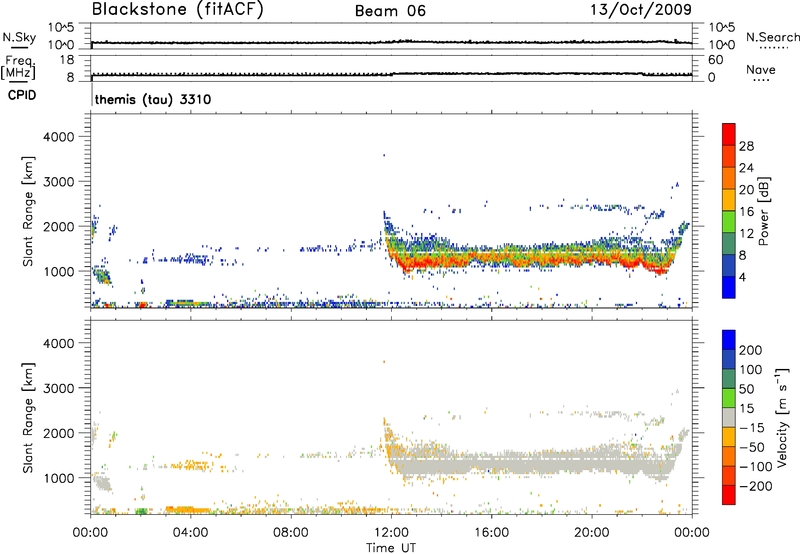
Task: Select the 'Nave' label
Action: tap(761, 69)
